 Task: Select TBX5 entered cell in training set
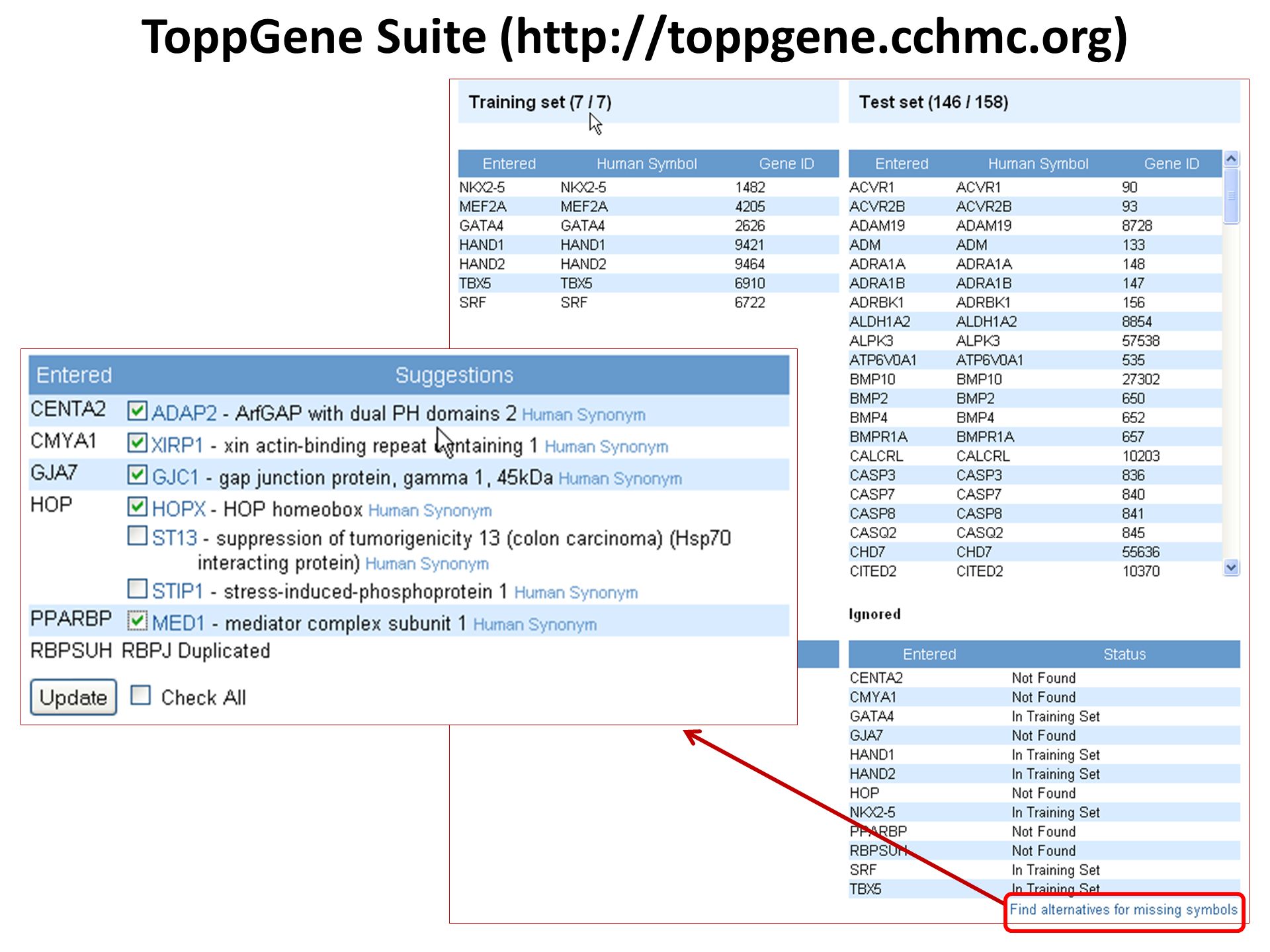pos(475,283)
